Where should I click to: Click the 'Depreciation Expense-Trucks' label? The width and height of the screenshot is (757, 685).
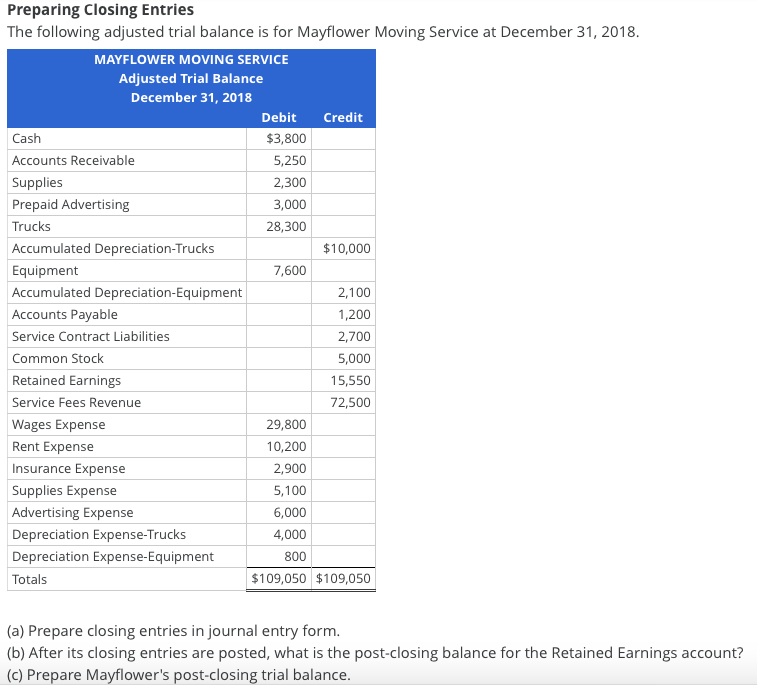(x=99, y=535)
